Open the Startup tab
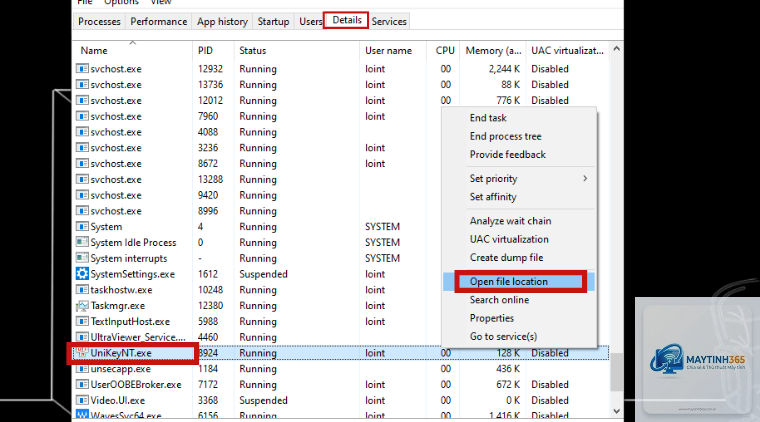The width and height of the screenshot is (760, 422). (273, 21)
